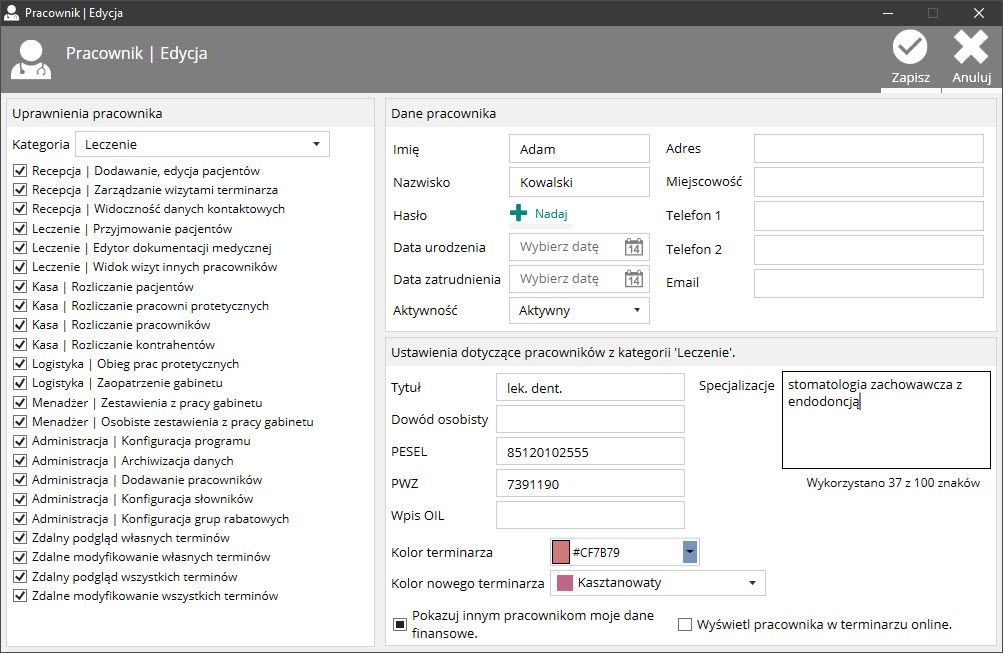Click the Tytuł field with lek. dent.

pos(590,388)
